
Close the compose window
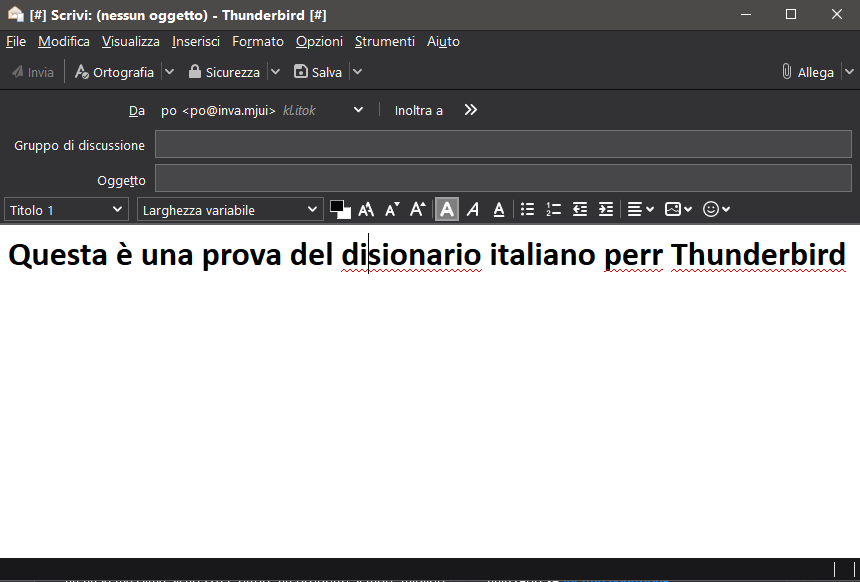point(836,15)
